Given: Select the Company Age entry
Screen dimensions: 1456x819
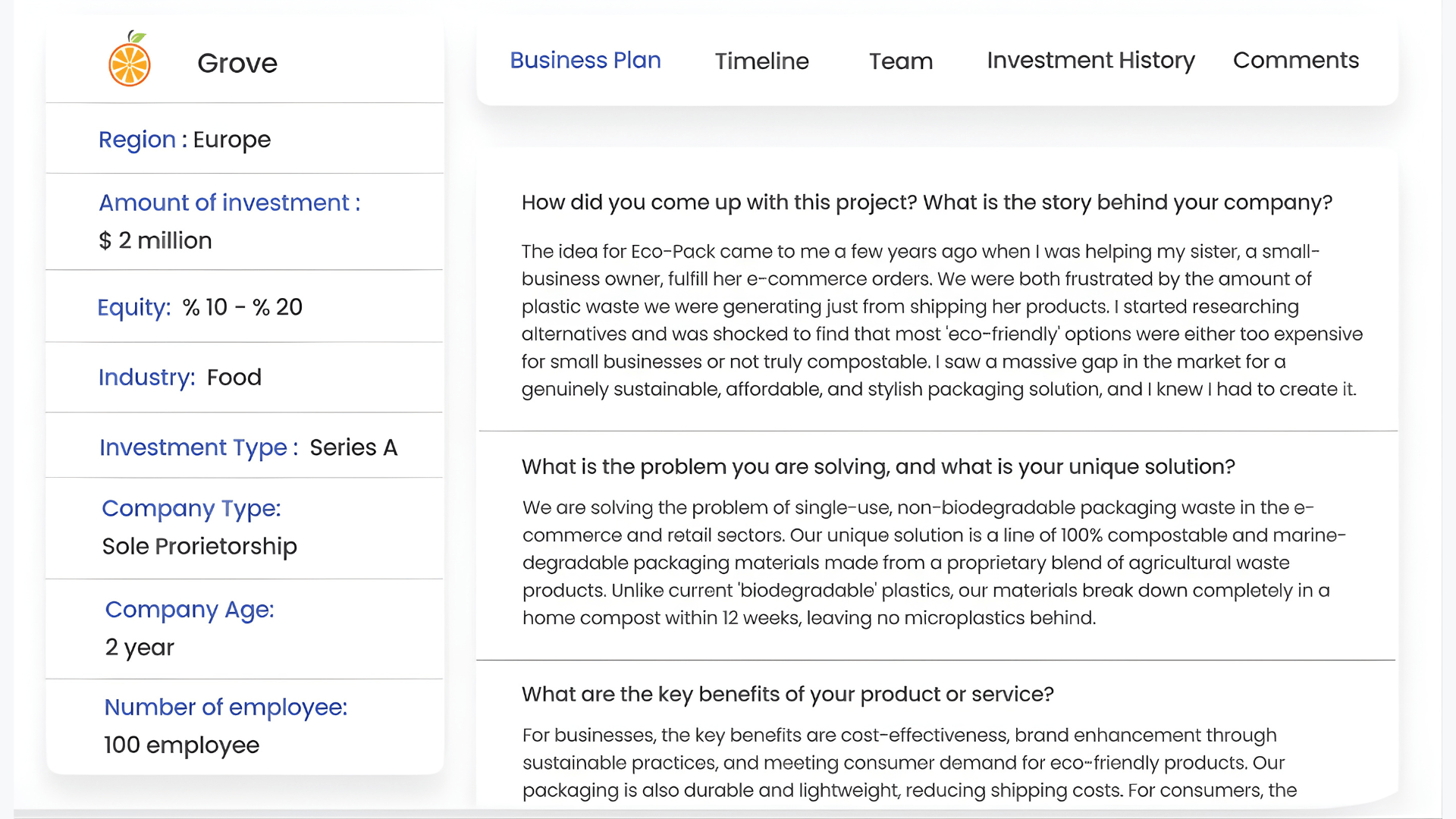Looking at the screenshot, I should point(190,609).
